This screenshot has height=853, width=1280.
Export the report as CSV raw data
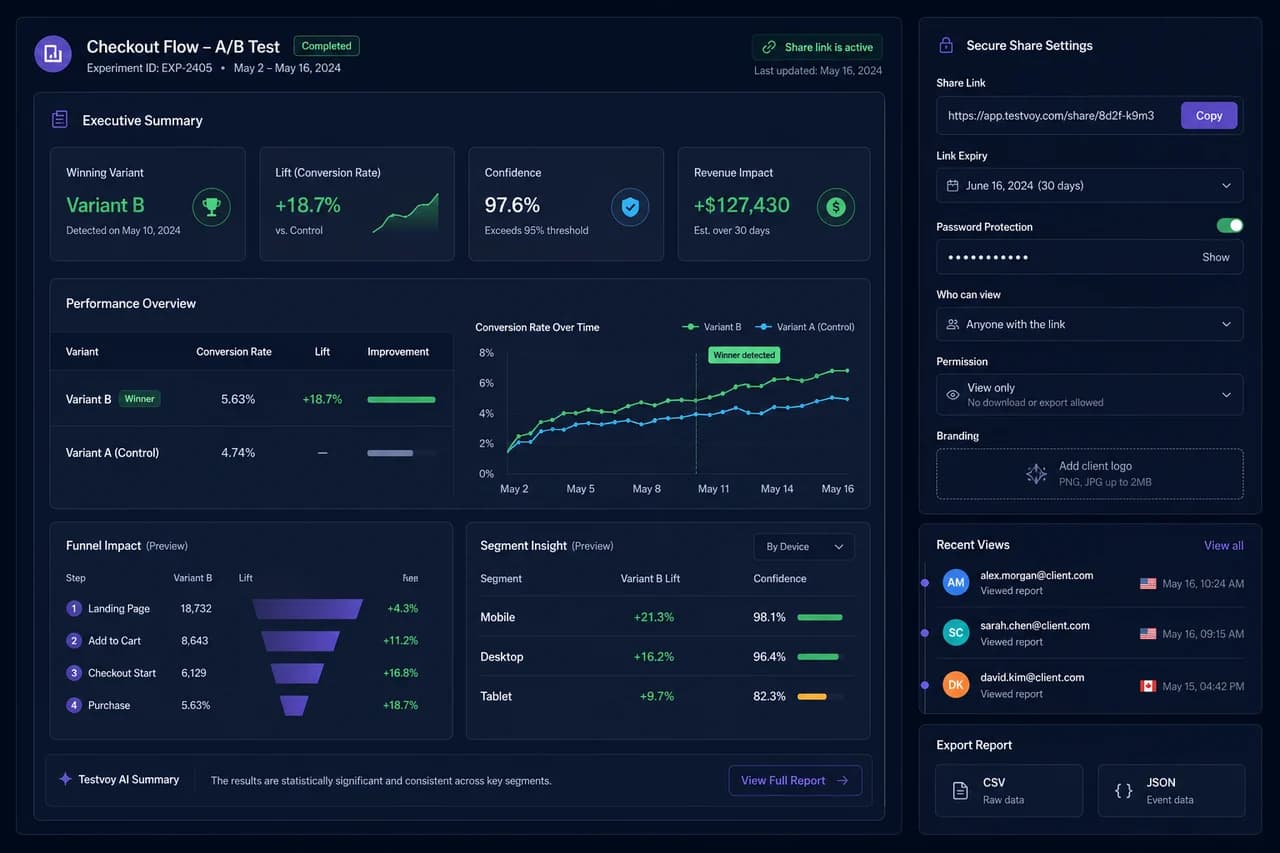tap(1009, 791)
